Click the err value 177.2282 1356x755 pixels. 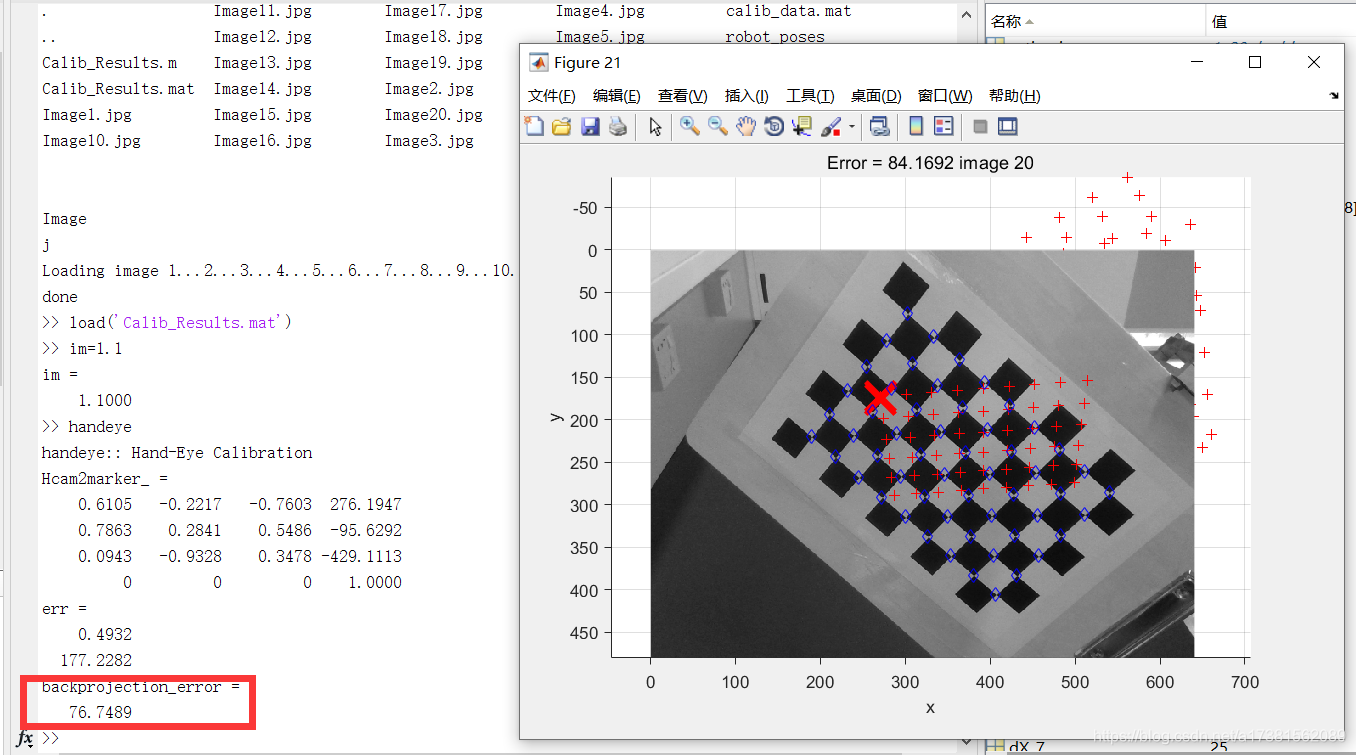(x=96, y=661)
